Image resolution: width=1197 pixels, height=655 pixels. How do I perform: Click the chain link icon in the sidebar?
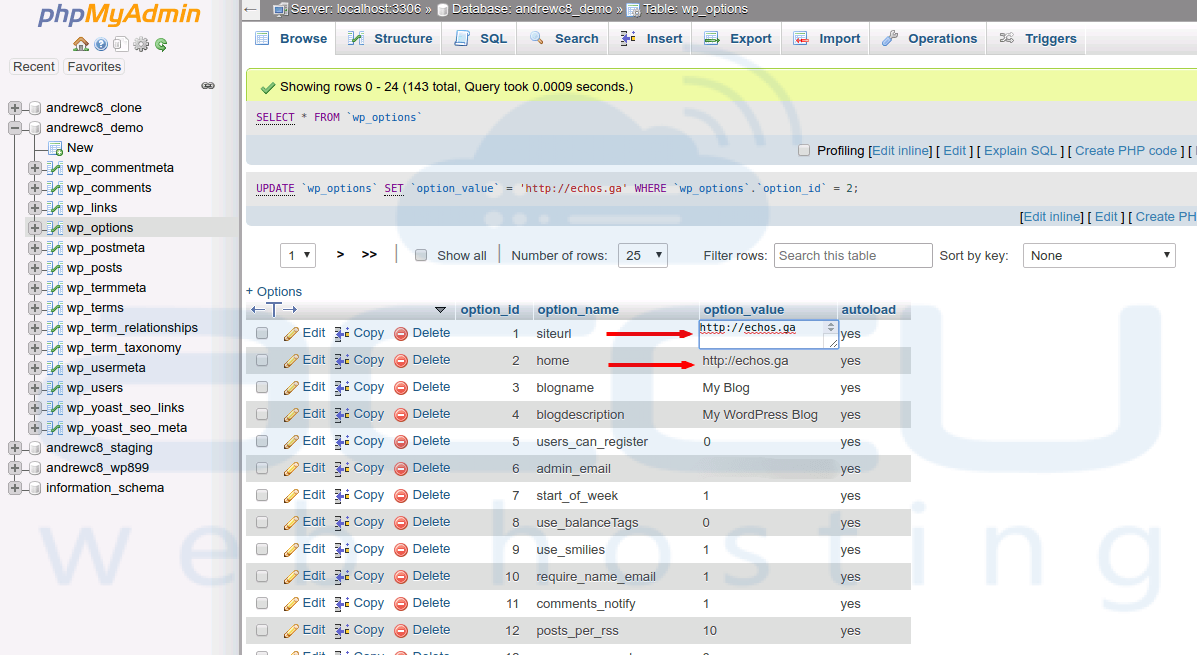tap(208, 86)
